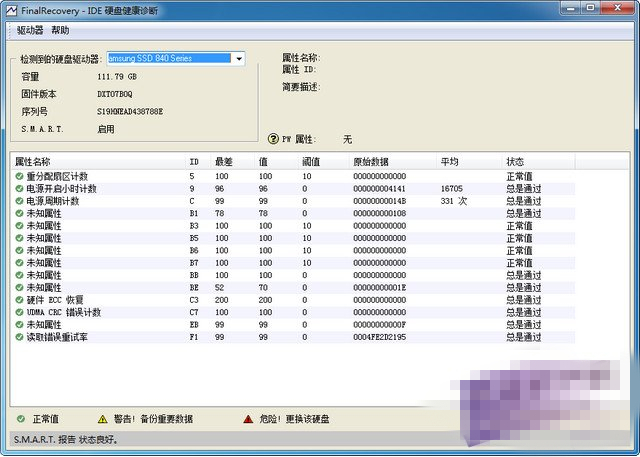The width and height of the screenshot is (640, 457).
Task: Click the 状态 column header
Action: click(538, 162)
